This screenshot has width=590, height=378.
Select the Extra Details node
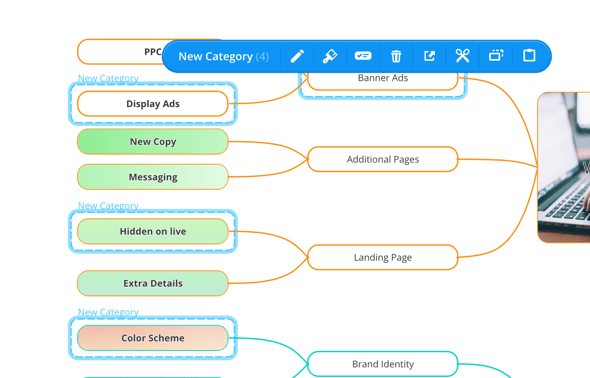153,283
